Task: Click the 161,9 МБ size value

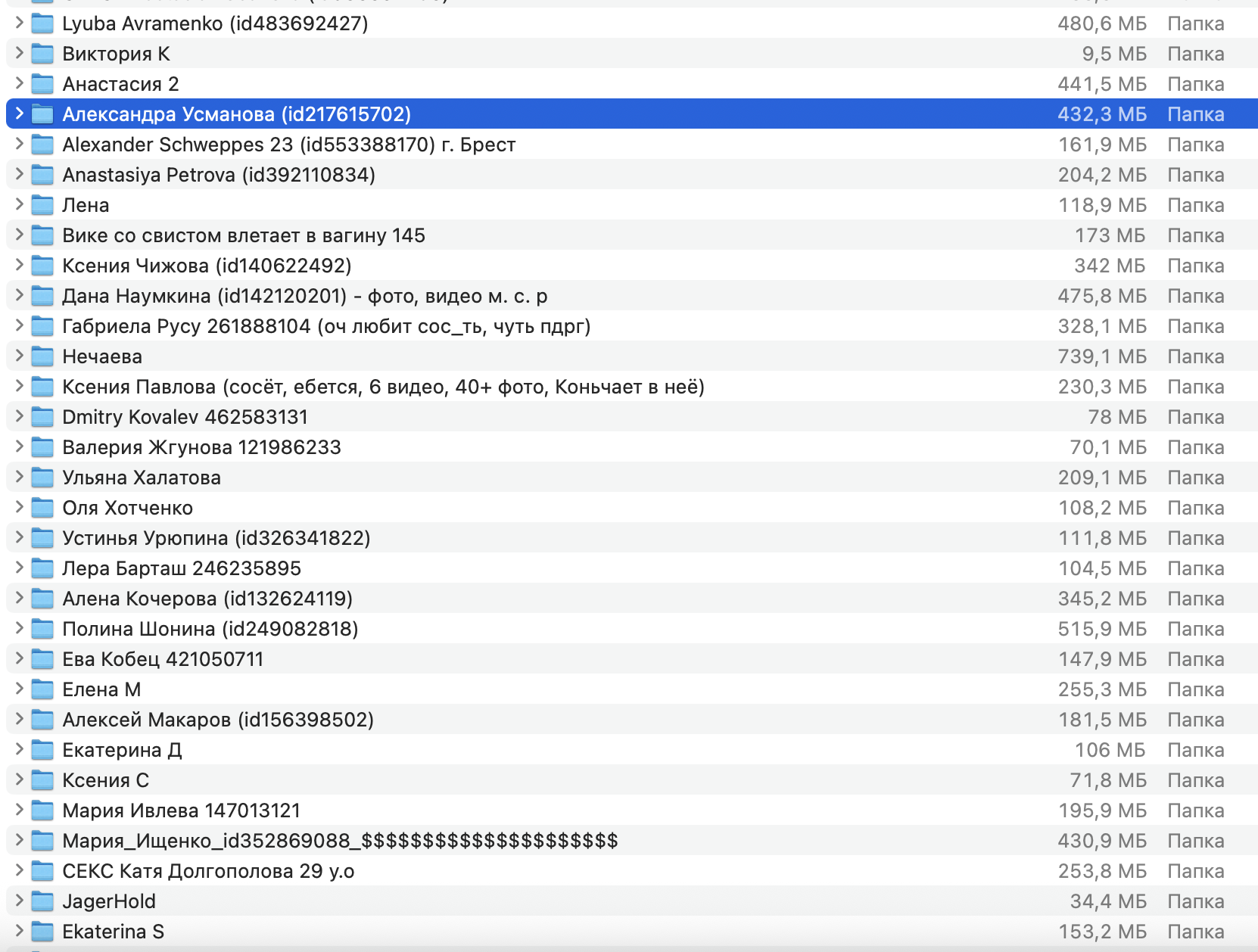Action: (1102, 145)
